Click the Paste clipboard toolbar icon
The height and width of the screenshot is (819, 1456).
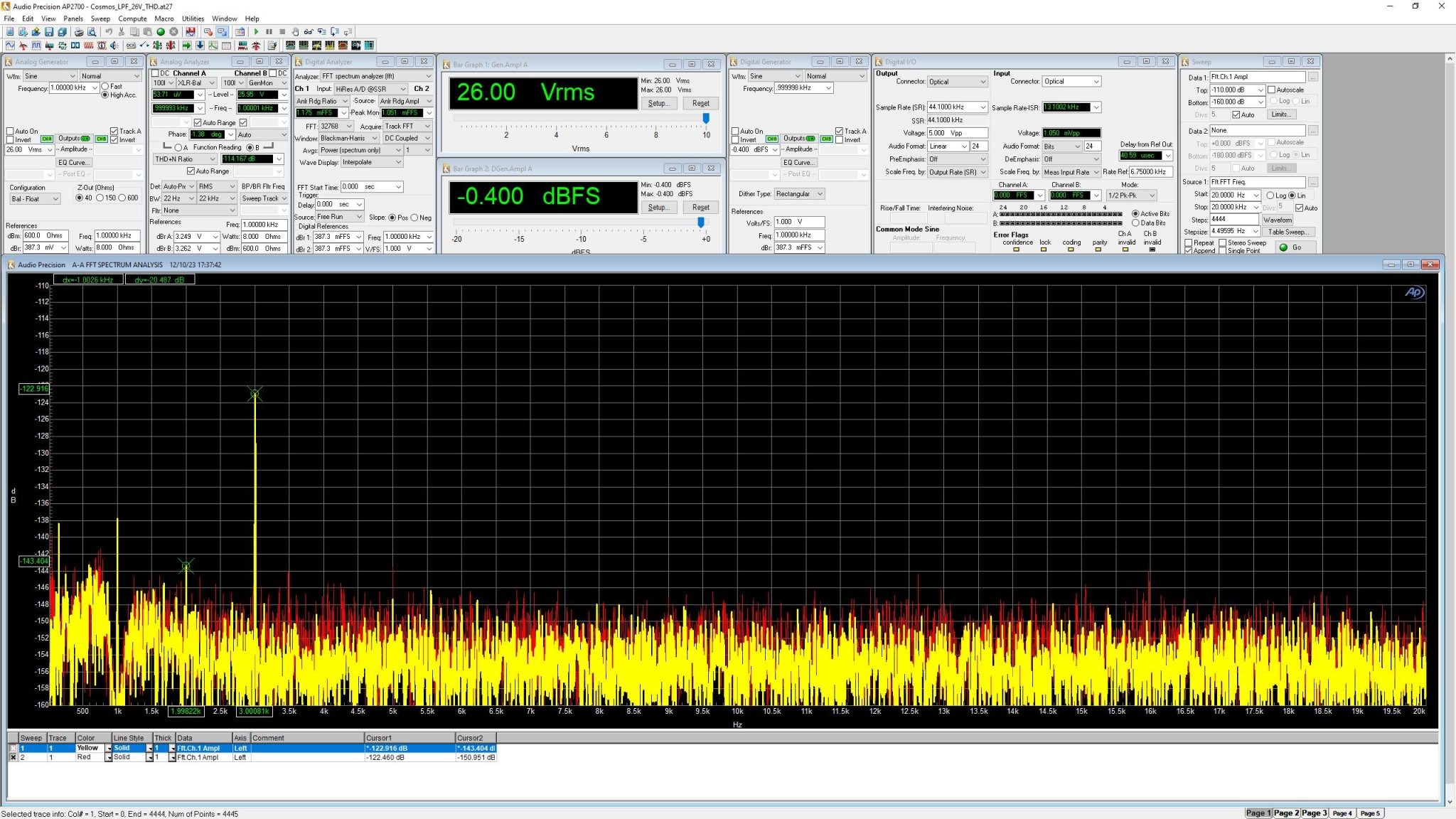[x=147, y=32]
